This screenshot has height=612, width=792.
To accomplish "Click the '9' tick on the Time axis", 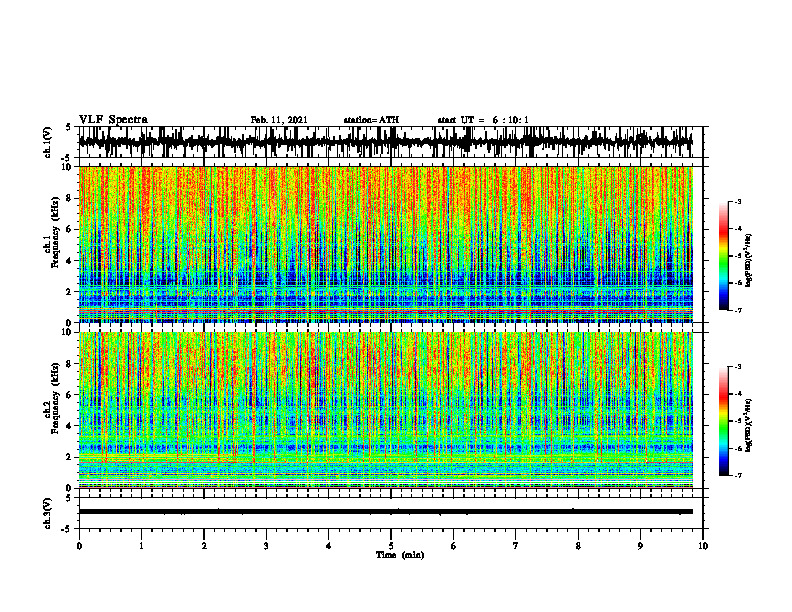I will (x=640, y=546).
